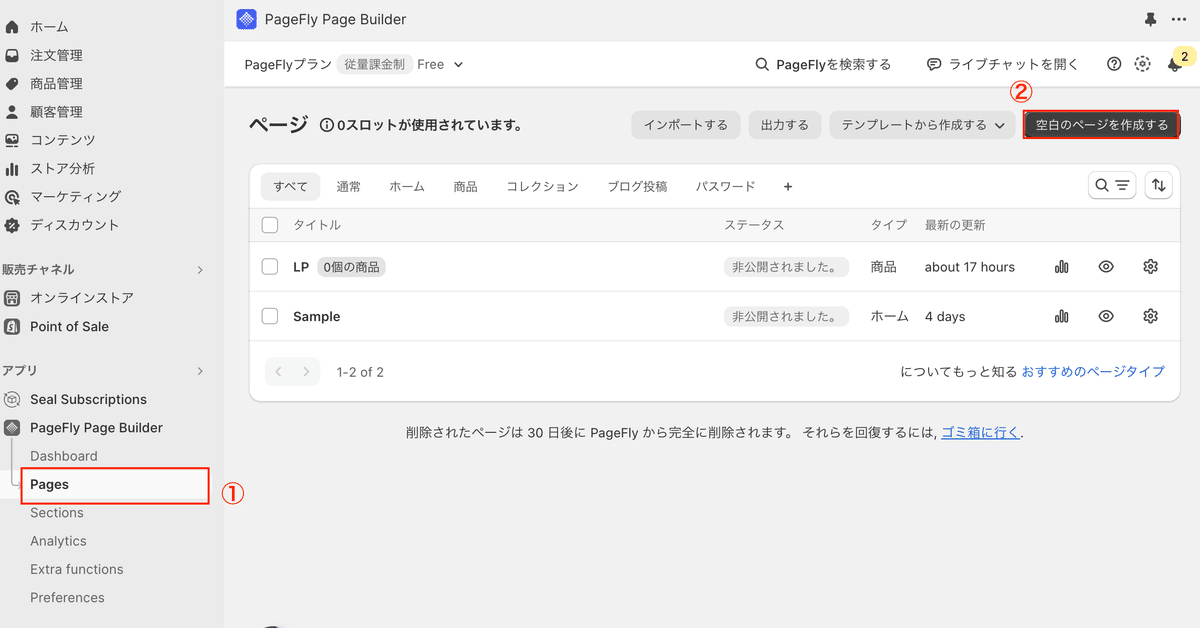The image size is (1200, 628).
Task: Click the 出力する button
Action: tap(785, 125)
